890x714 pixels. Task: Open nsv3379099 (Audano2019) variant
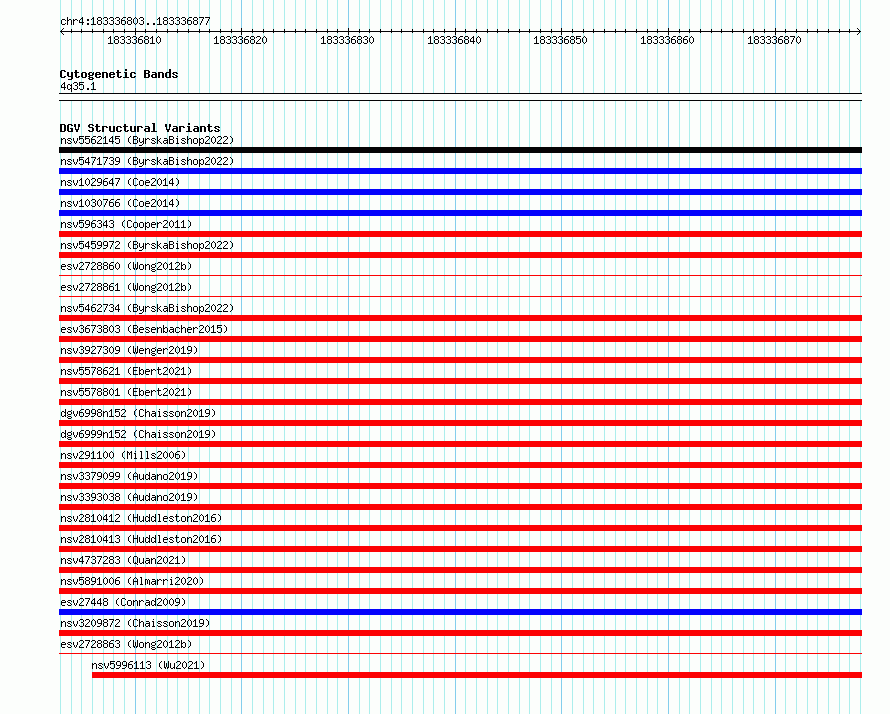coord(129,476)
